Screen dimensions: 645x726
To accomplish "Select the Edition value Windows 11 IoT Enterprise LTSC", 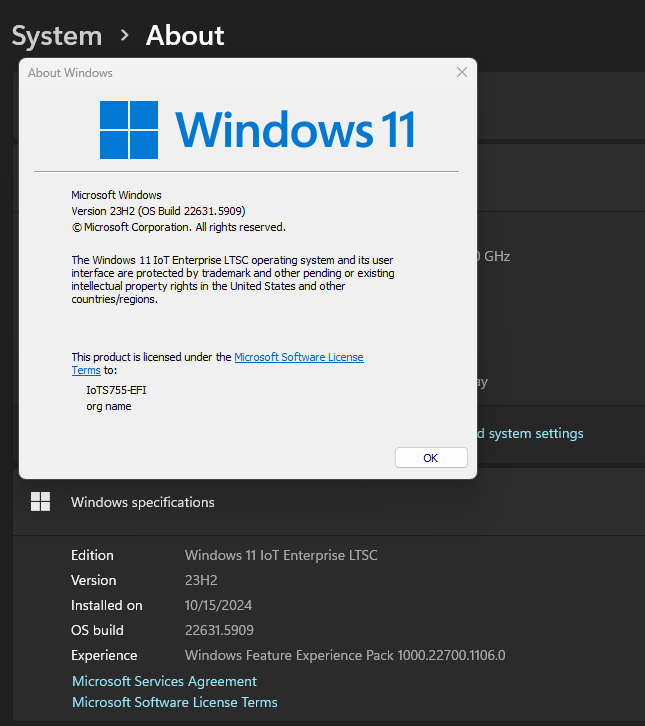I will pyautogui.click(x=281, y=555).
